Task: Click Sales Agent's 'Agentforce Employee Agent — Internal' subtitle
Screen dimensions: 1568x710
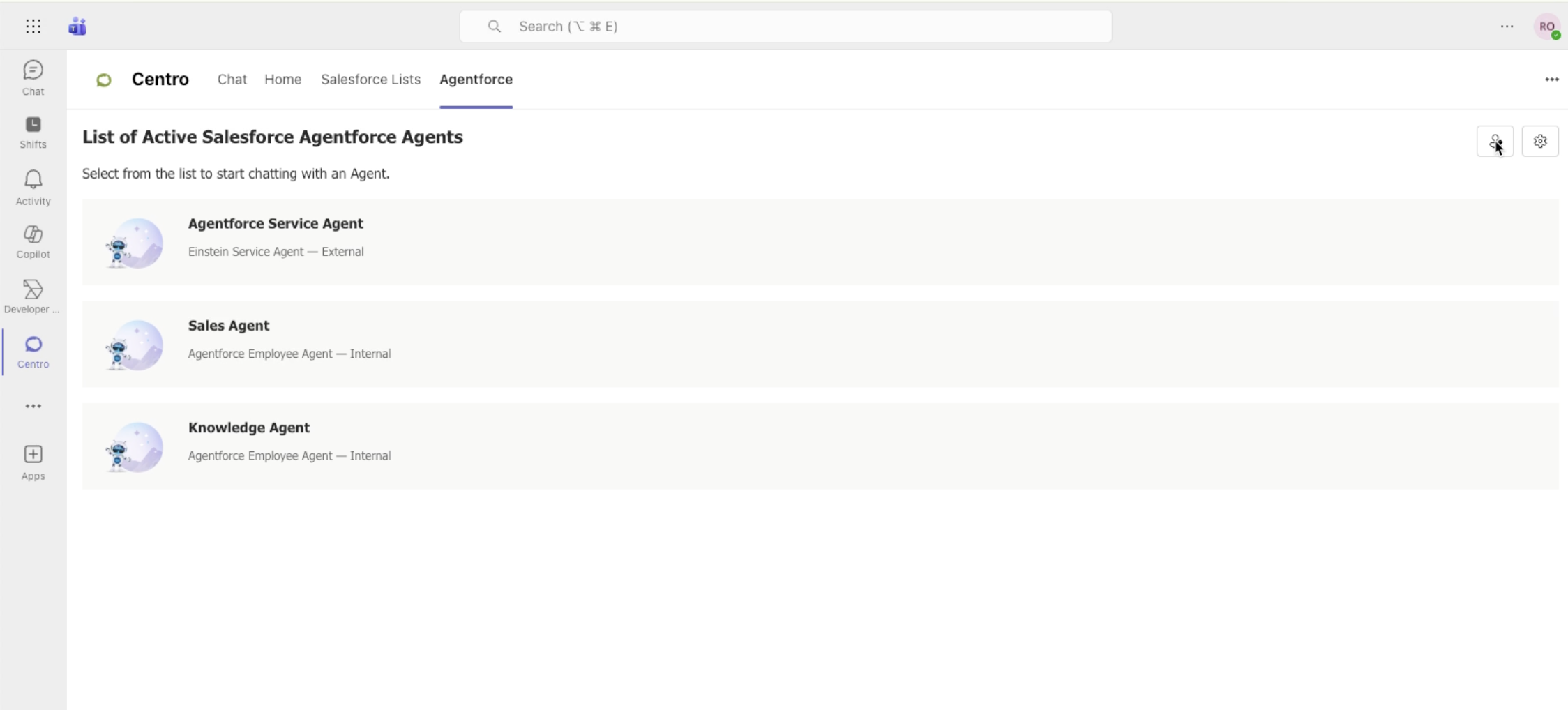Action: click(x=289, y=354)
